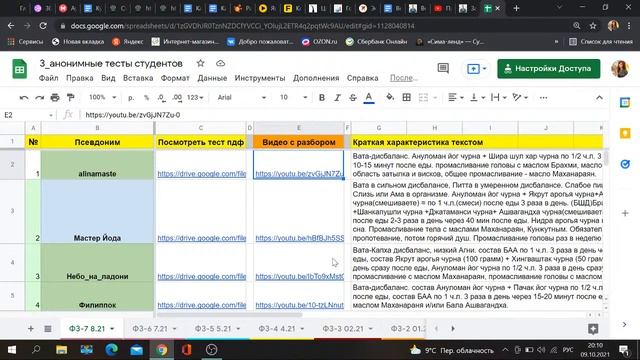Open the all sheets list icon
640x360 pixels.
tap(48, 329)
